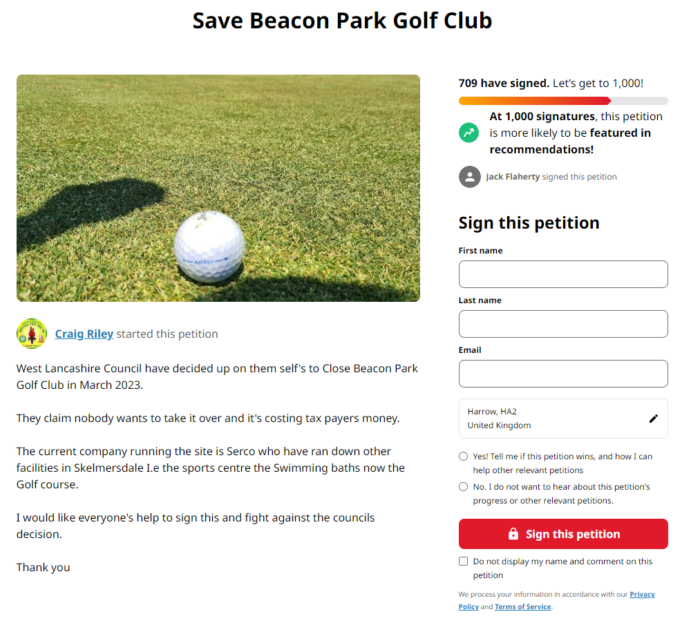700x623 pixels.
Task: Select "No. I do not want to hear" option
Action: 463,487
